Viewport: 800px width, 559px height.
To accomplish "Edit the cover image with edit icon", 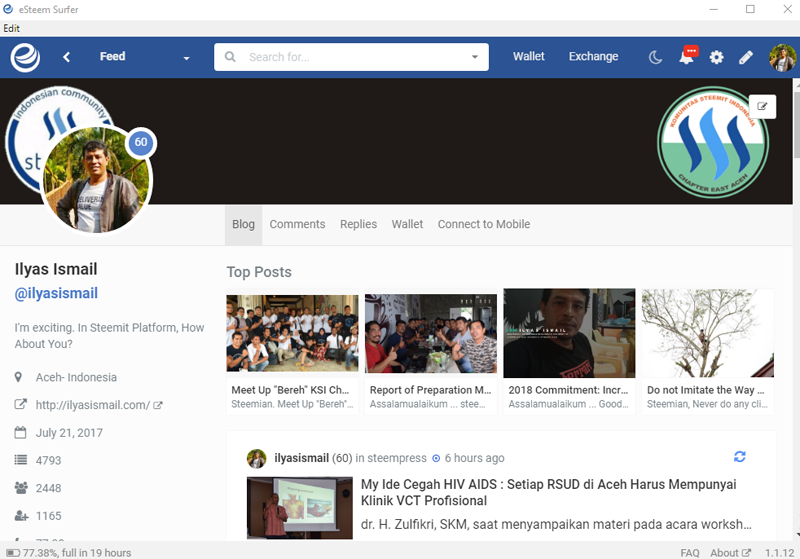I will 762,106.
